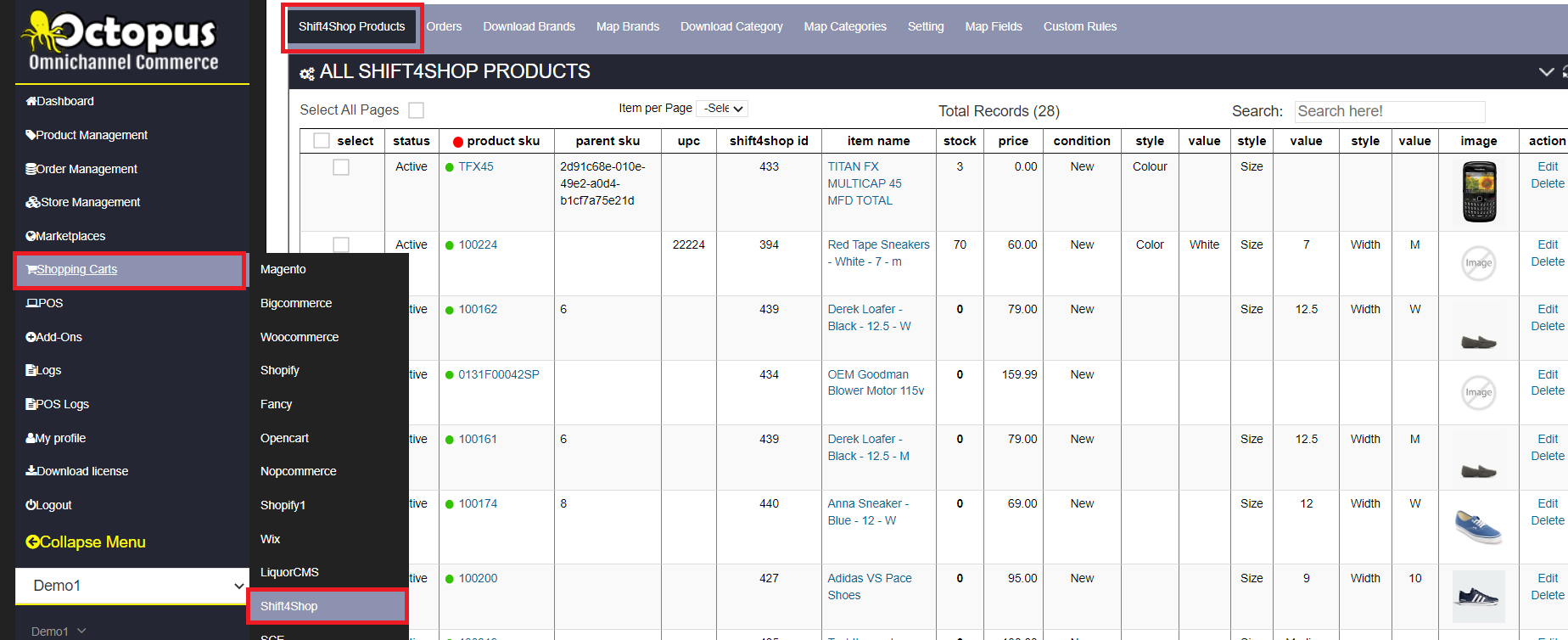Click the Order Management icon
1568x640 pixels.
(31, 169)
